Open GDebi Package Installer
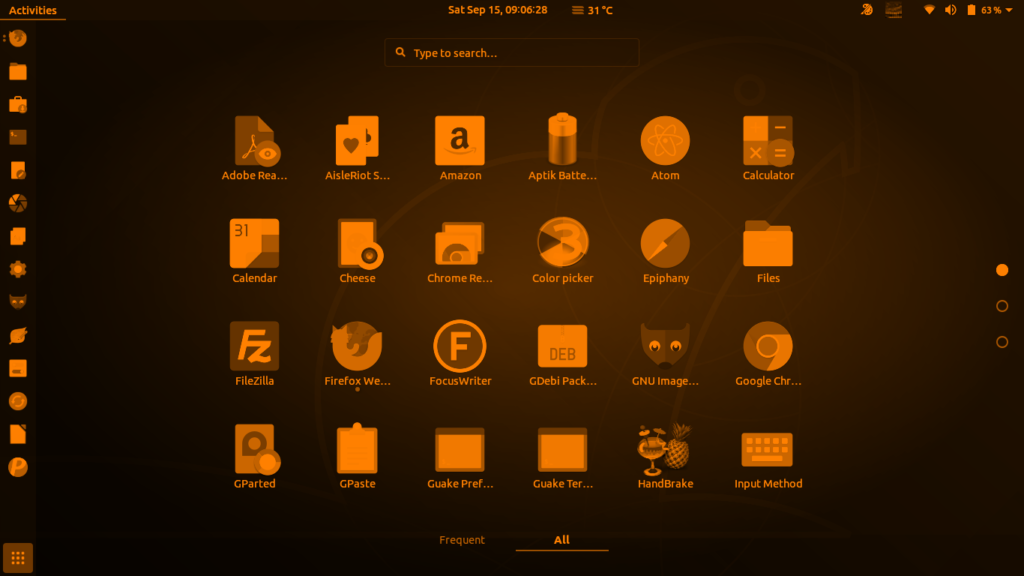Screen dimensions: 1024x576 (562, 353)
